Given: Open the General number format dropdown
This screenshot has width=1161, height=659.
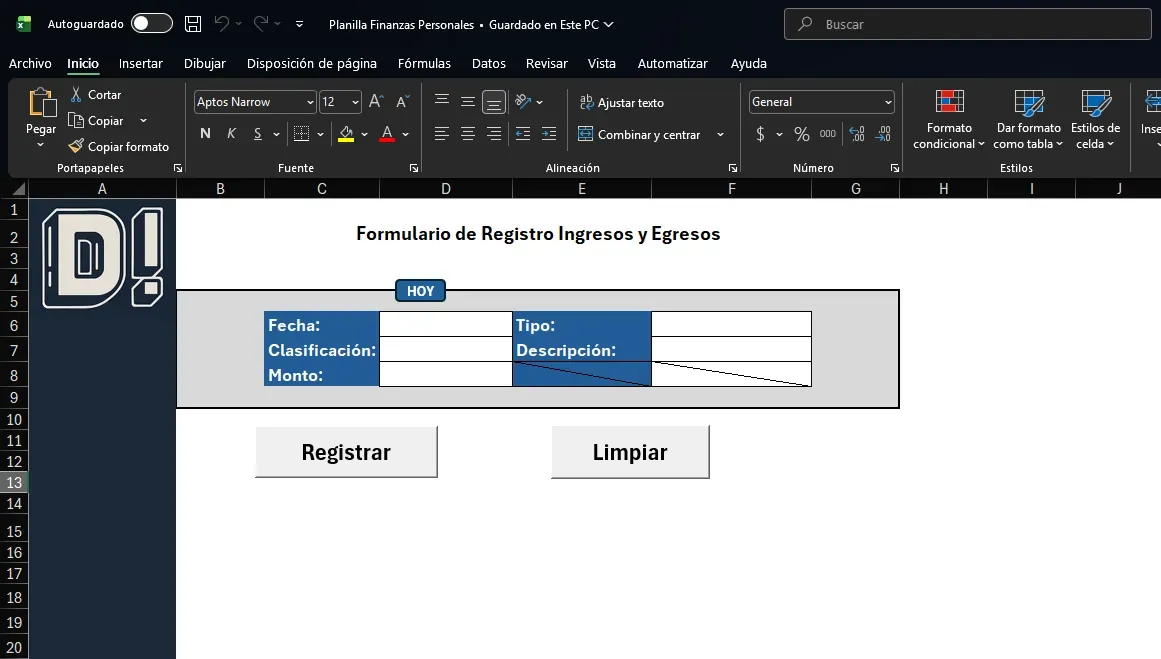Looking at the screenshot, I should pyautogui.click(x=888, y=102).
